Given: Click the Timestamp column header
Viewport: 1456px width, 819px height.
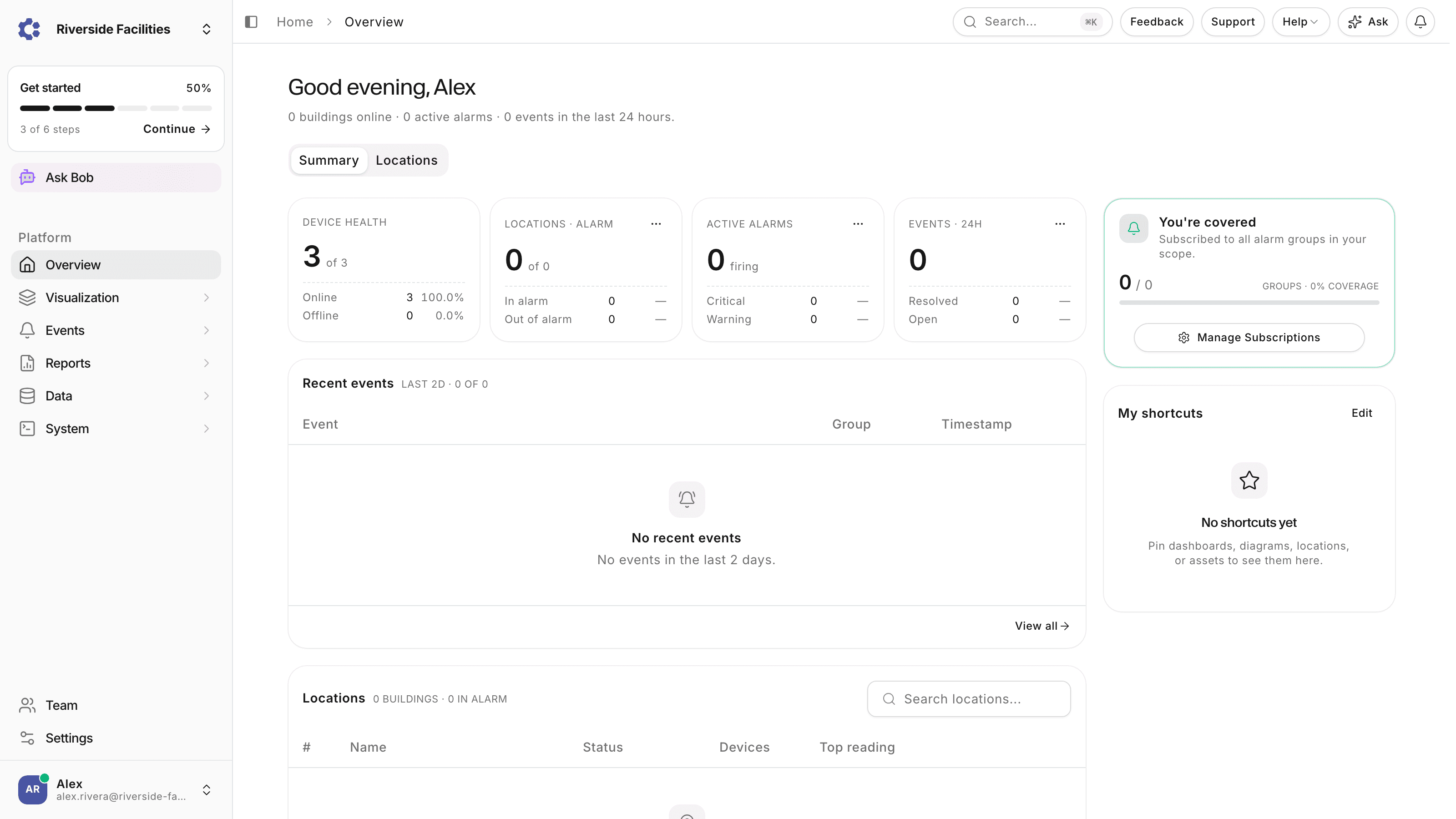Looking at the screenshot, I should 976,424.
